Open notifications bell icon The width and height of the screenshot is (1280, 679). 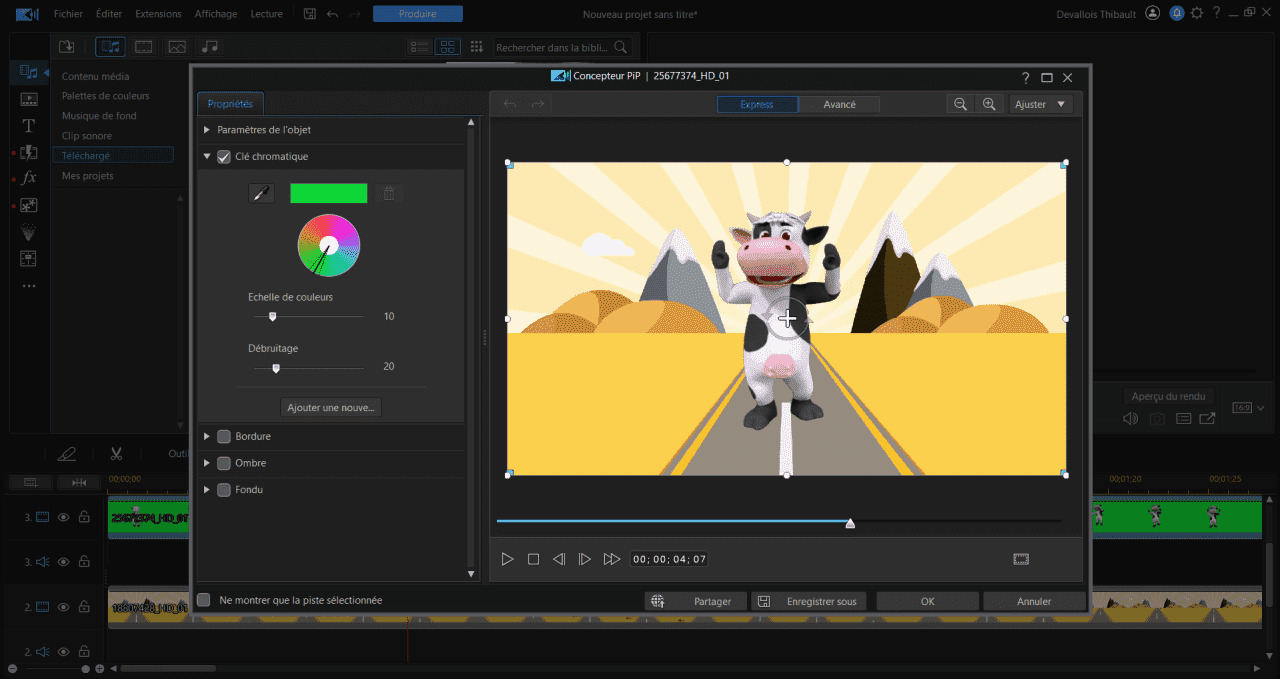click(1176, 14)
